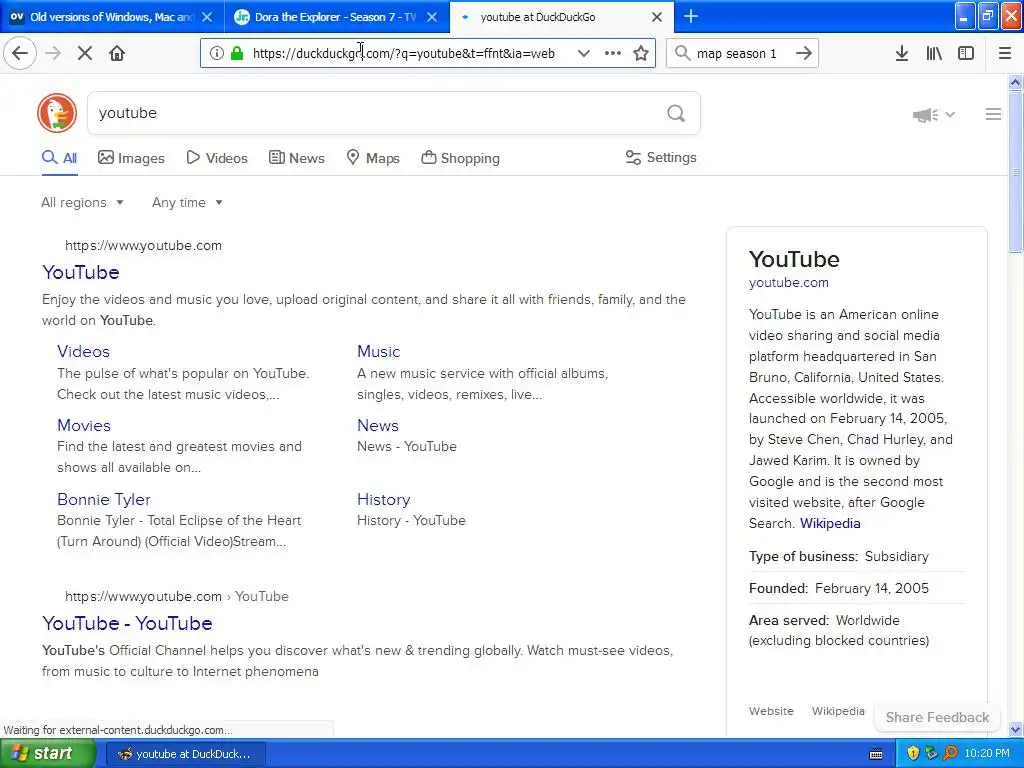Click 'youtube.com' link in the info panel
The width and height of the screenshot is (1024, 768).
click(788, 283)
